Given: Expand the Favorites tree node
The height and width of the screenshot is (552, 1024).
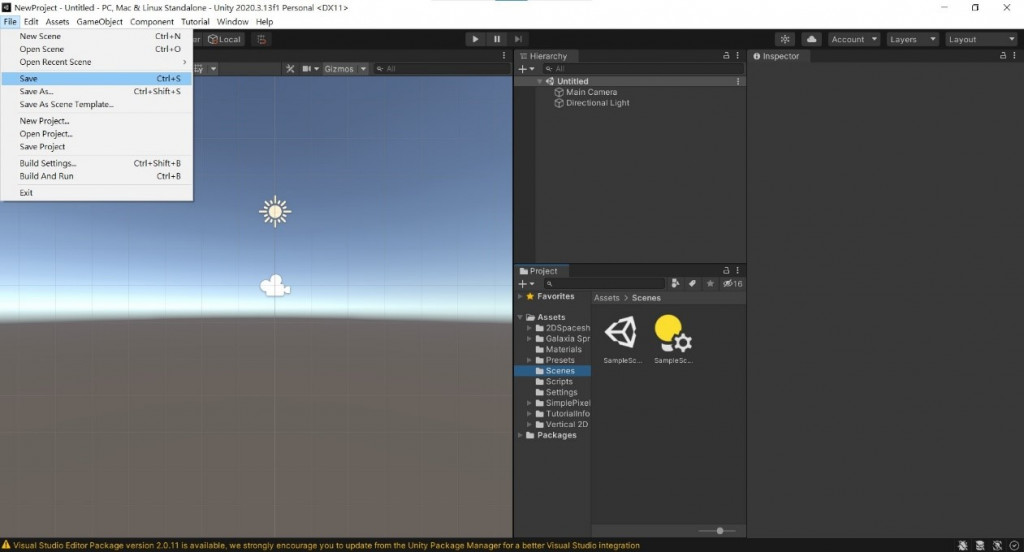Looking at the screenshot, I should [520, 297].
